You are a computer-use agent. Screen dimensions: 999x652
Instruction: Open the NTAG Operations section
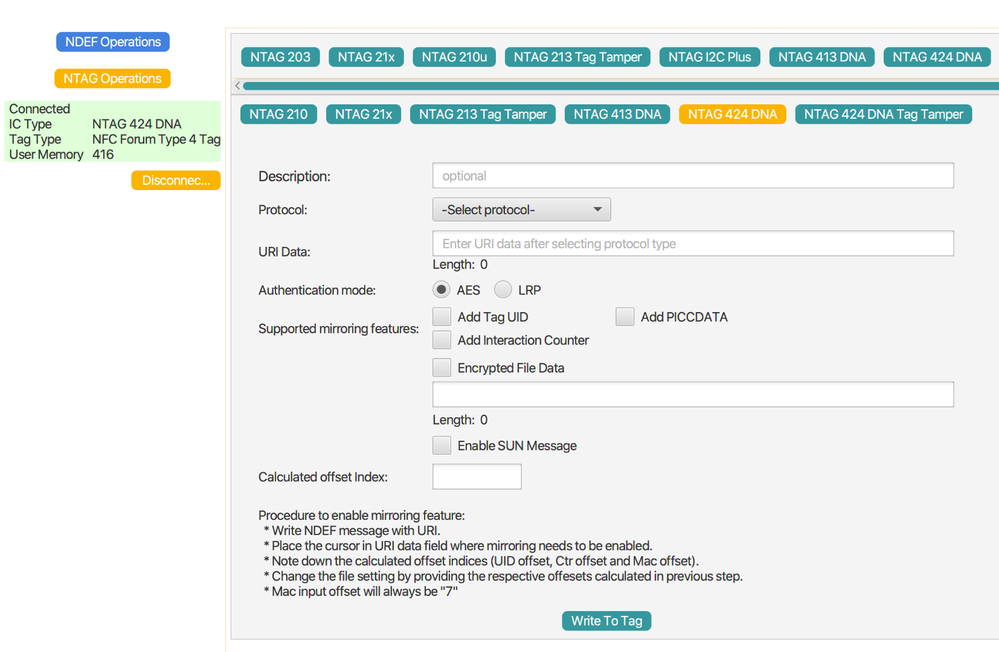pyautogui.click(x=112, y=78)
